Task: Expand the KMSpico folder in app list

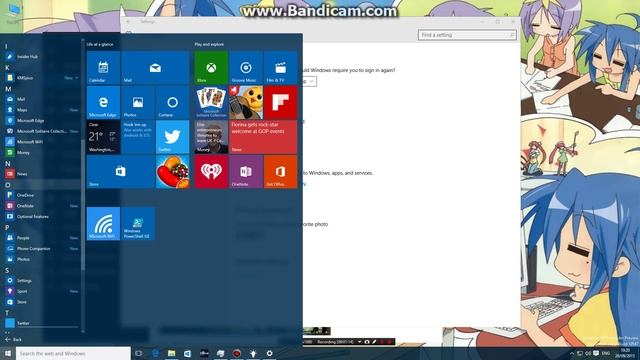Action: (42, 78)
